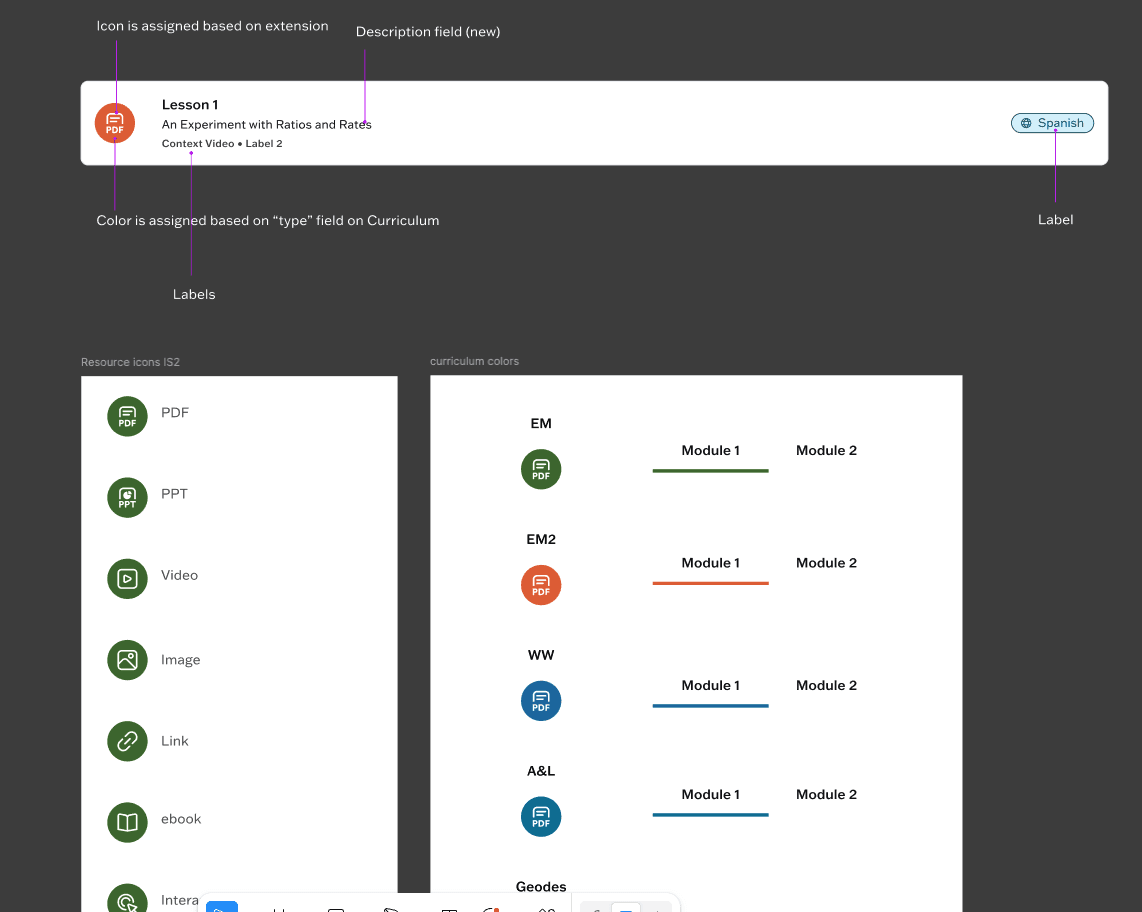Open Module 1 tab in the WW row
This screenshot has width=1142, height=912.
tap(711, 685)
